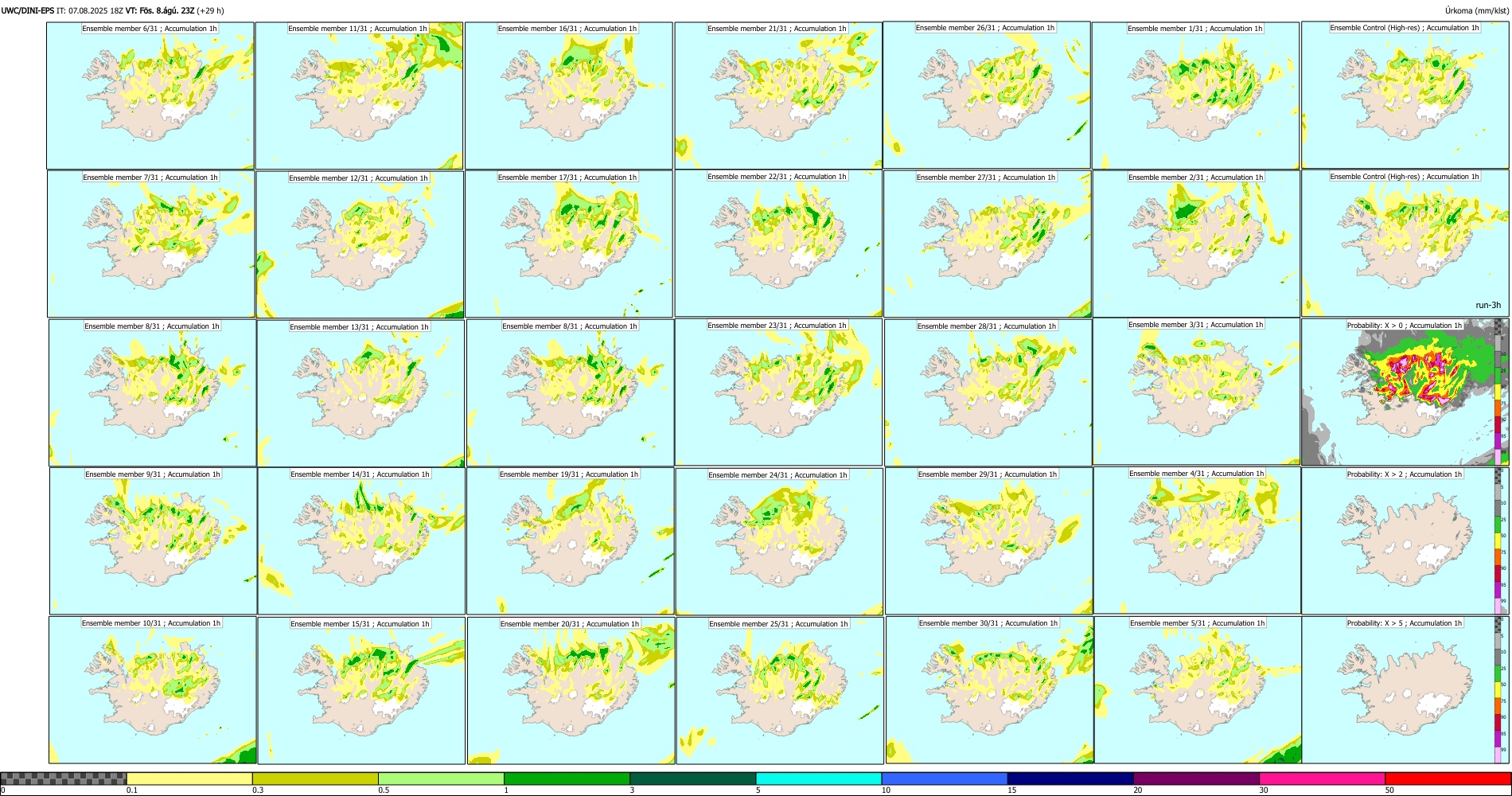Image resolution: width=1512 pixels, height=796 pixels.
Task: Open the Ensemble member 3/31 map
Action: point(1197,392)
